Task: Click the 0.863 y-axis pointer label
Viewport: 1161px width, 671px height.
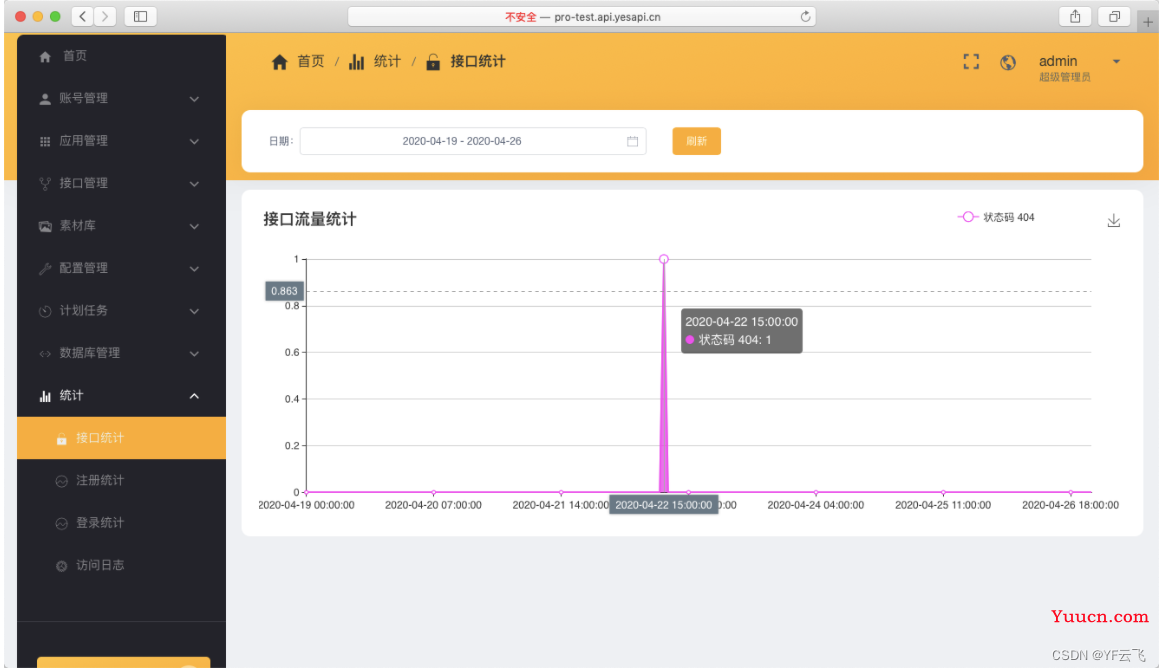Action: pyautogui.click(x=284, y=292)
